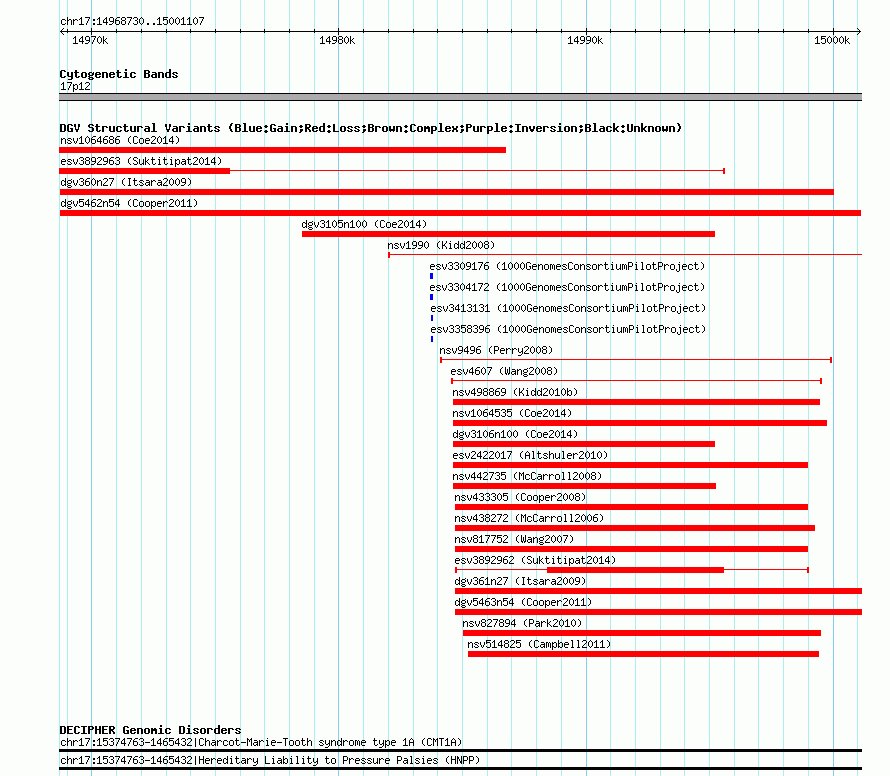The height and width of the screenshot is (776, 890).
Task: Click the red bar under dgv5462n54
Action: (460, 213)
